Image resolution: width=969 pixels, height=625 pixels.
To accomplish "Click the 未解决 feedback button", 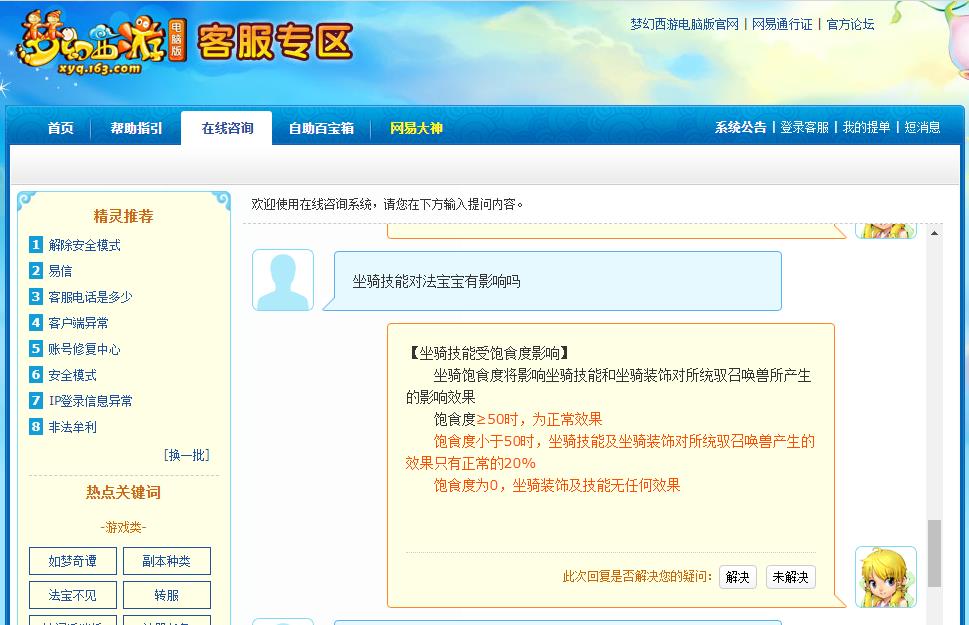I will pos(789,577).
